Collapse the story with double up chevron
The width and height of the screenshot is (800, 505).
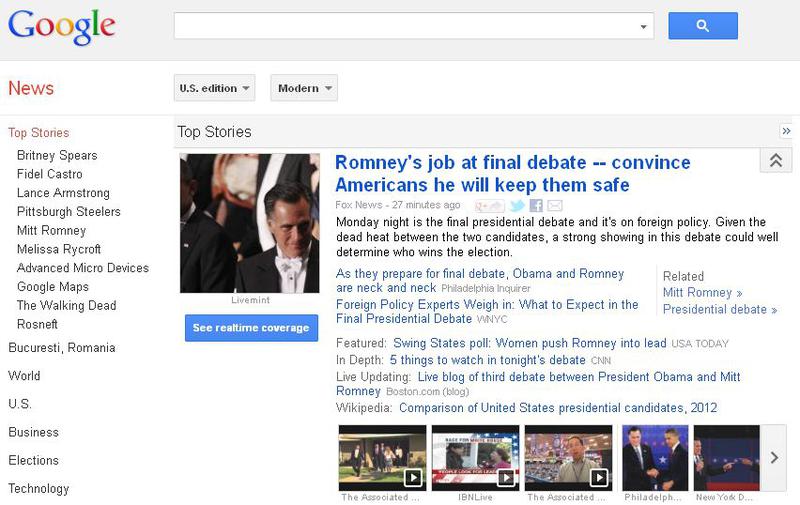point(776,161)
